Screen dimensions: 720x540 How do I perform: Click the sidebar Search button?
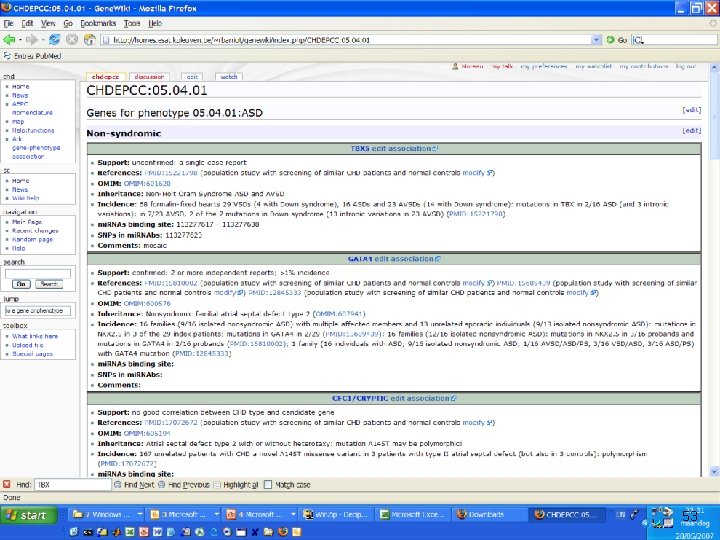click(49, 284)
